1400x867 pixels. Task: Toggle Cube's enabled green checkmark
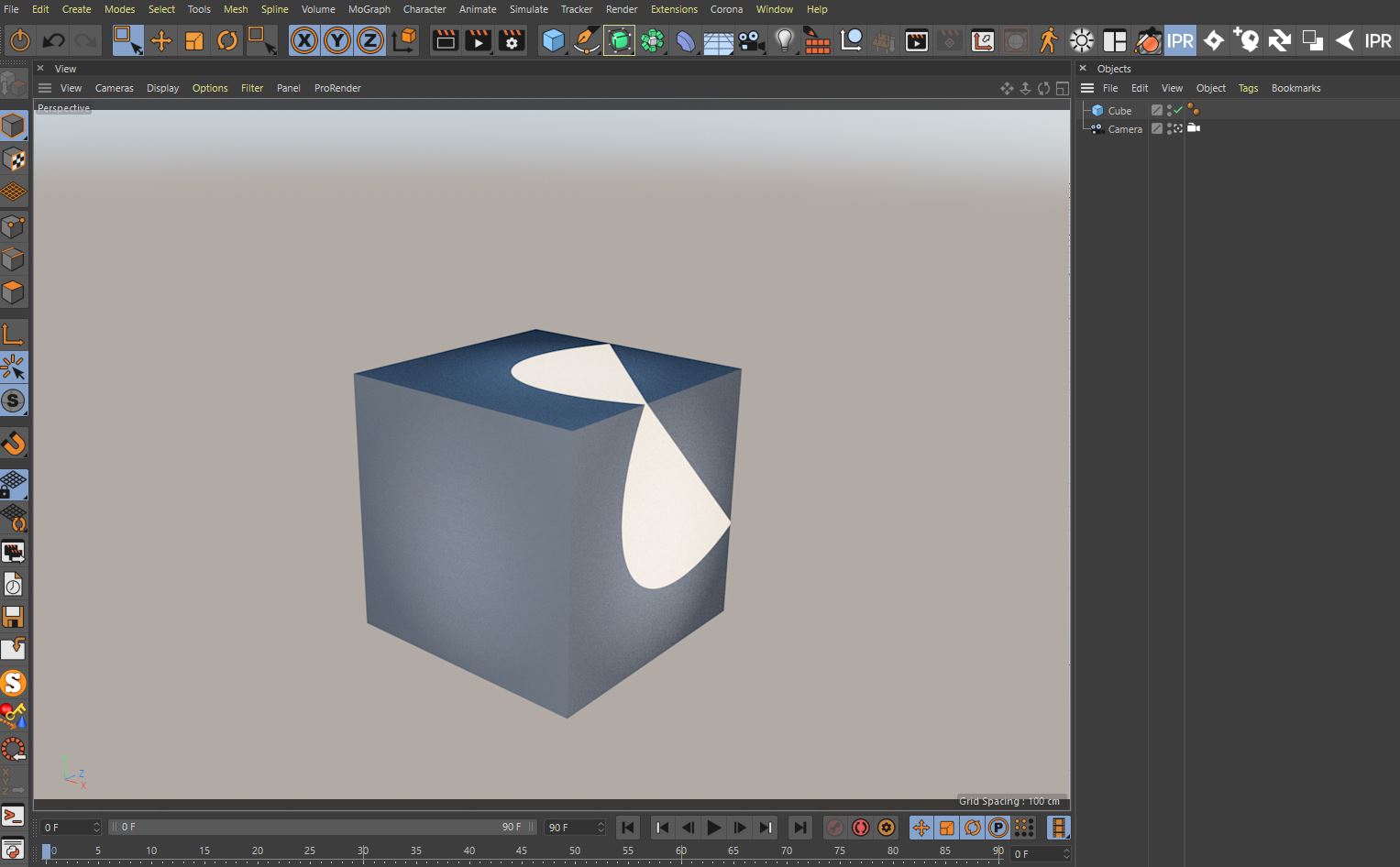[x=1178, y=111]
